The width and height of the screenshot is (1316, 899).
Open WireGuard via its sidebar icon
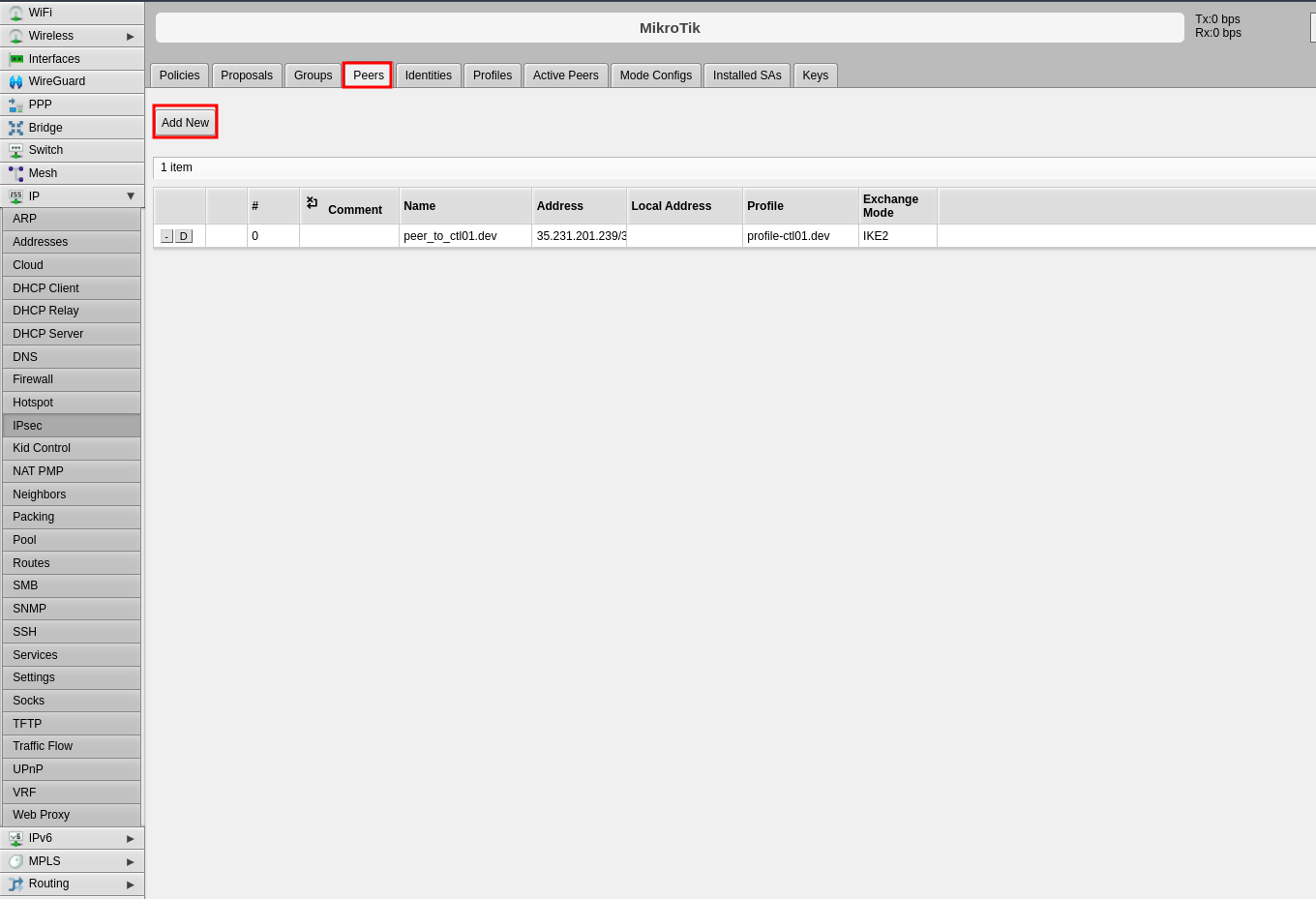point(15,82)
